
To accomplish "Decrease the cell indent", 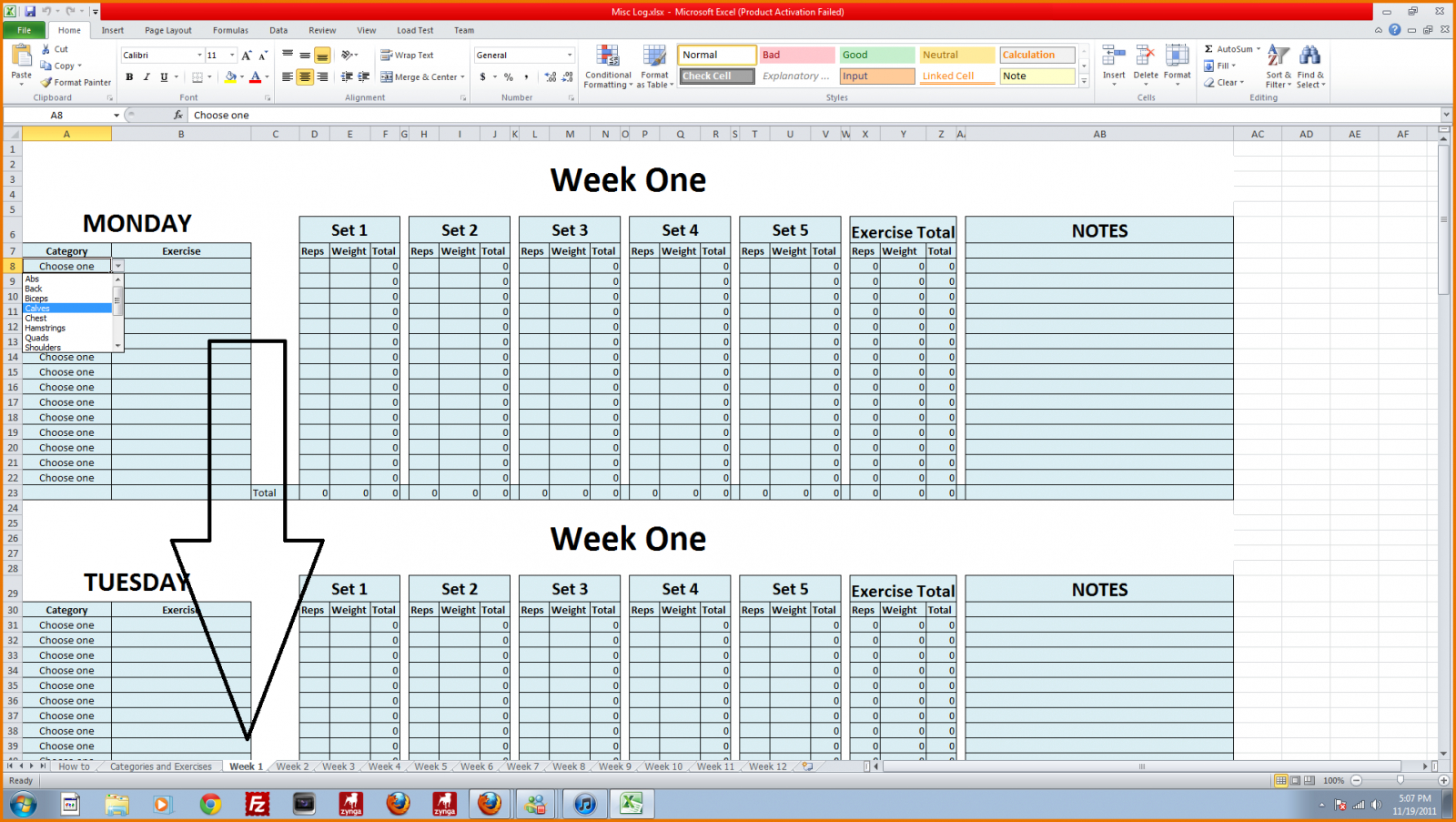I will pyautogui.click(x=347, y=77).
